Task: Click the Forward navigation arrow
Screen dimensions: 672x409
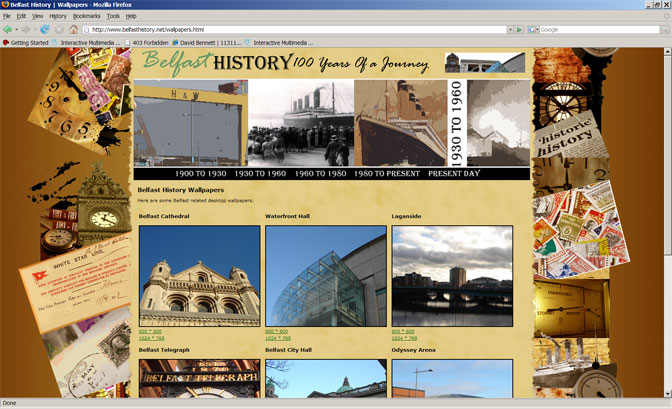Action: click(x=23, y=29)
